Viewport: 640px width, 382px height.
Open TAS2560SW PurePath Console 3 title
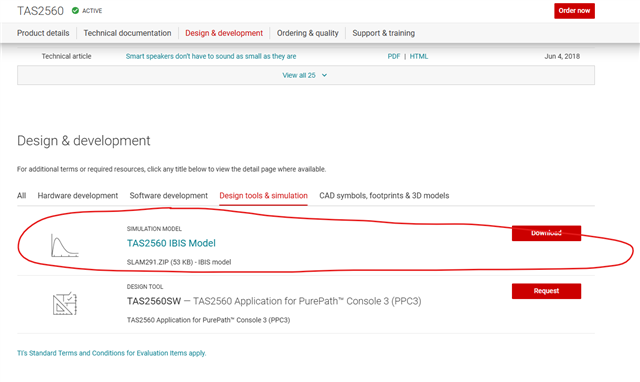tap(274, 301)
